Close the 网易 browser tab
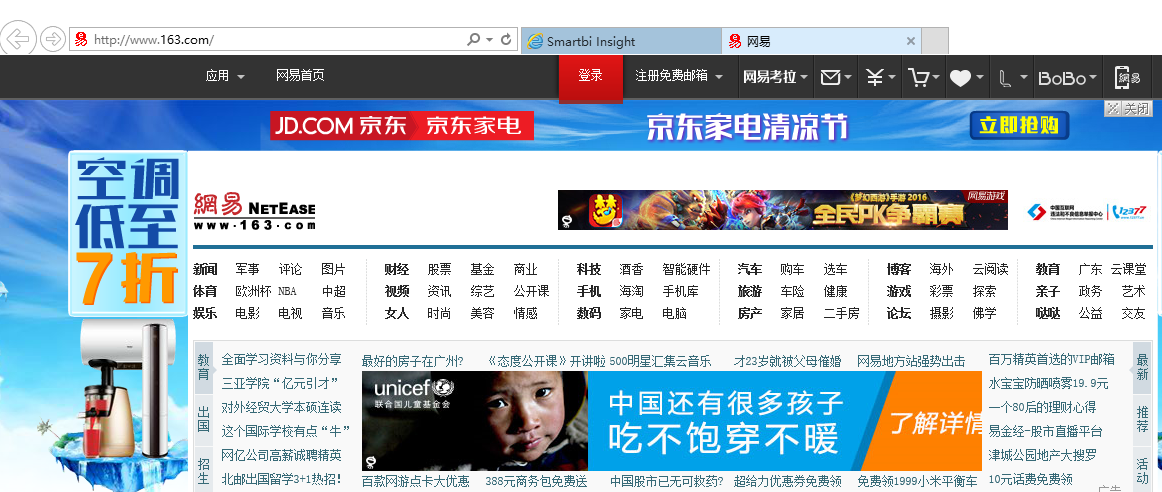This screenshot has width=1162, height=492. [911, 41]
